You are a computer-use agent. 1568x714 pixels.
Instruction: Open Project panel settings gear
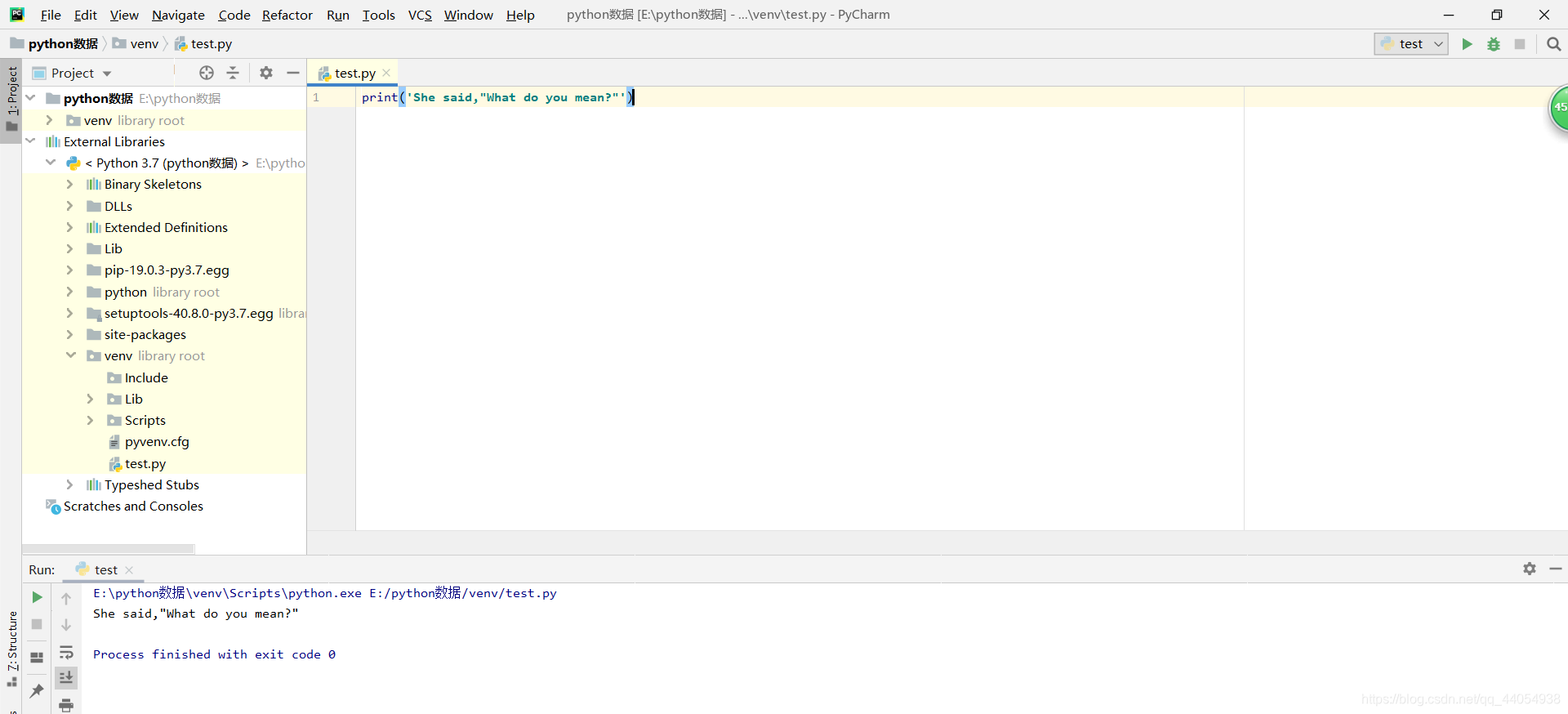(266, 73)
